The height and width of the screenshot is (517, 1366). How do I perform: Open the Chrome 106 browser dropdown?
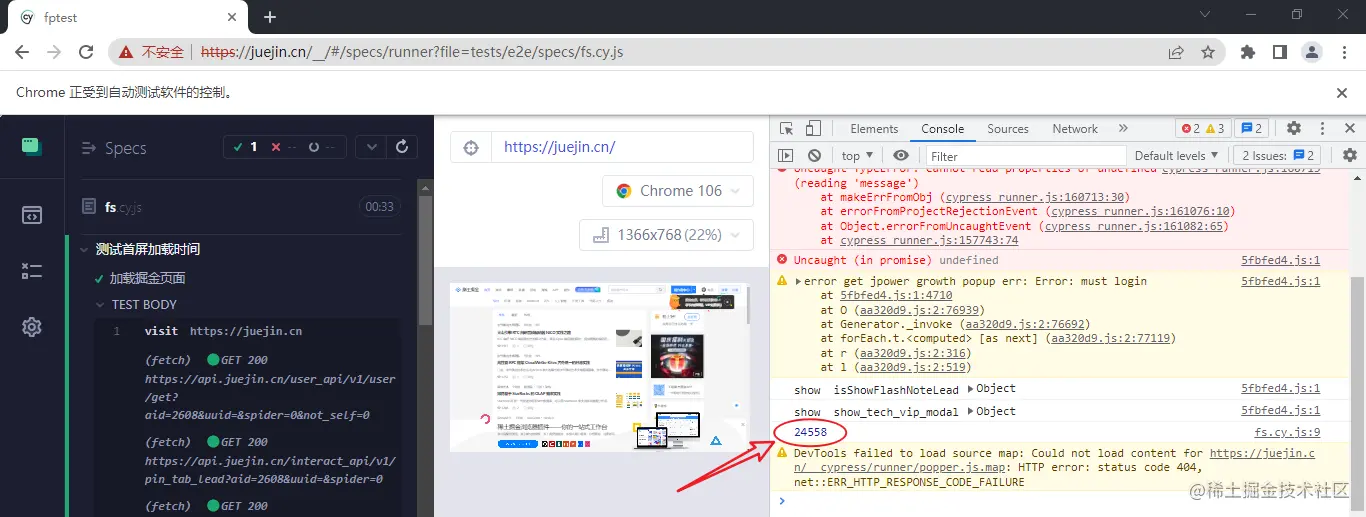click(678, 190)
